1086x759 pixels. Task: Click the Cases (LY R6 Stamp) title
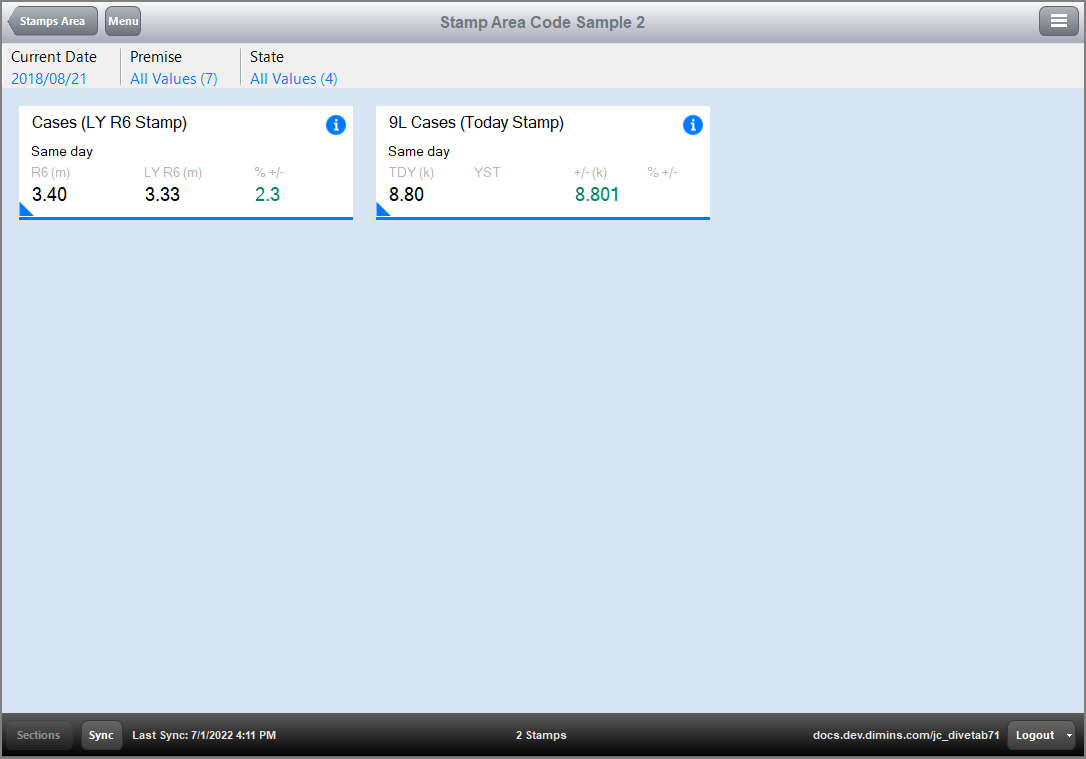tap(109, 123)
